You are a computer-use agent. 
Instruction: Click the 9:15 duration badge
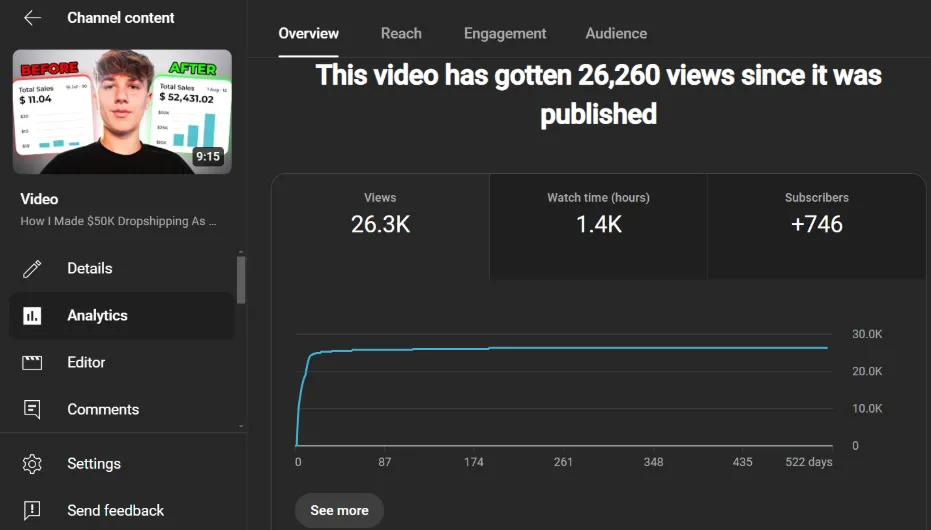pyautogui.click(x=208, y=157)
